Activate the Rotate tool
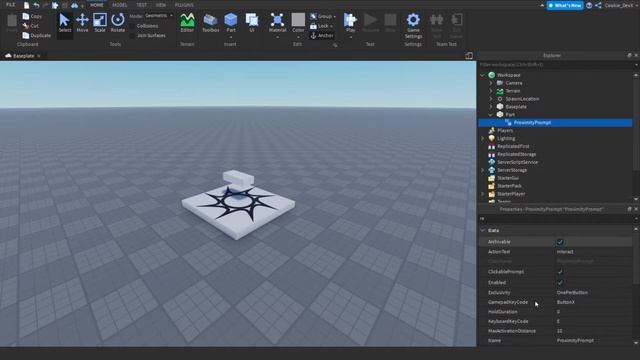Image resolution: width=640 pixels, height=360 pixels. click(118, 23)
